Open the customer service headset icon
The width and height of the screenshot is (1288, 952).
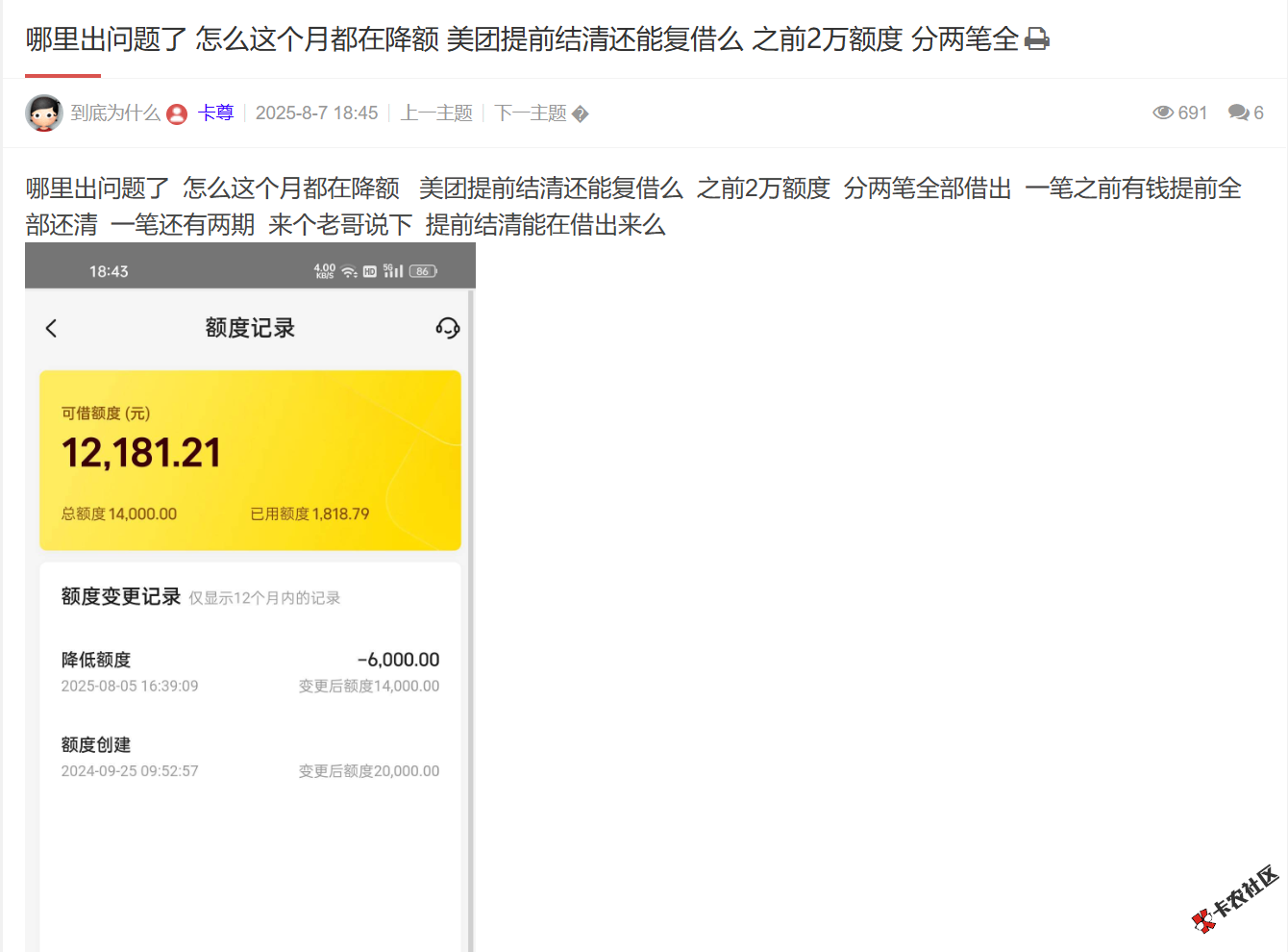tap(448, 328)
